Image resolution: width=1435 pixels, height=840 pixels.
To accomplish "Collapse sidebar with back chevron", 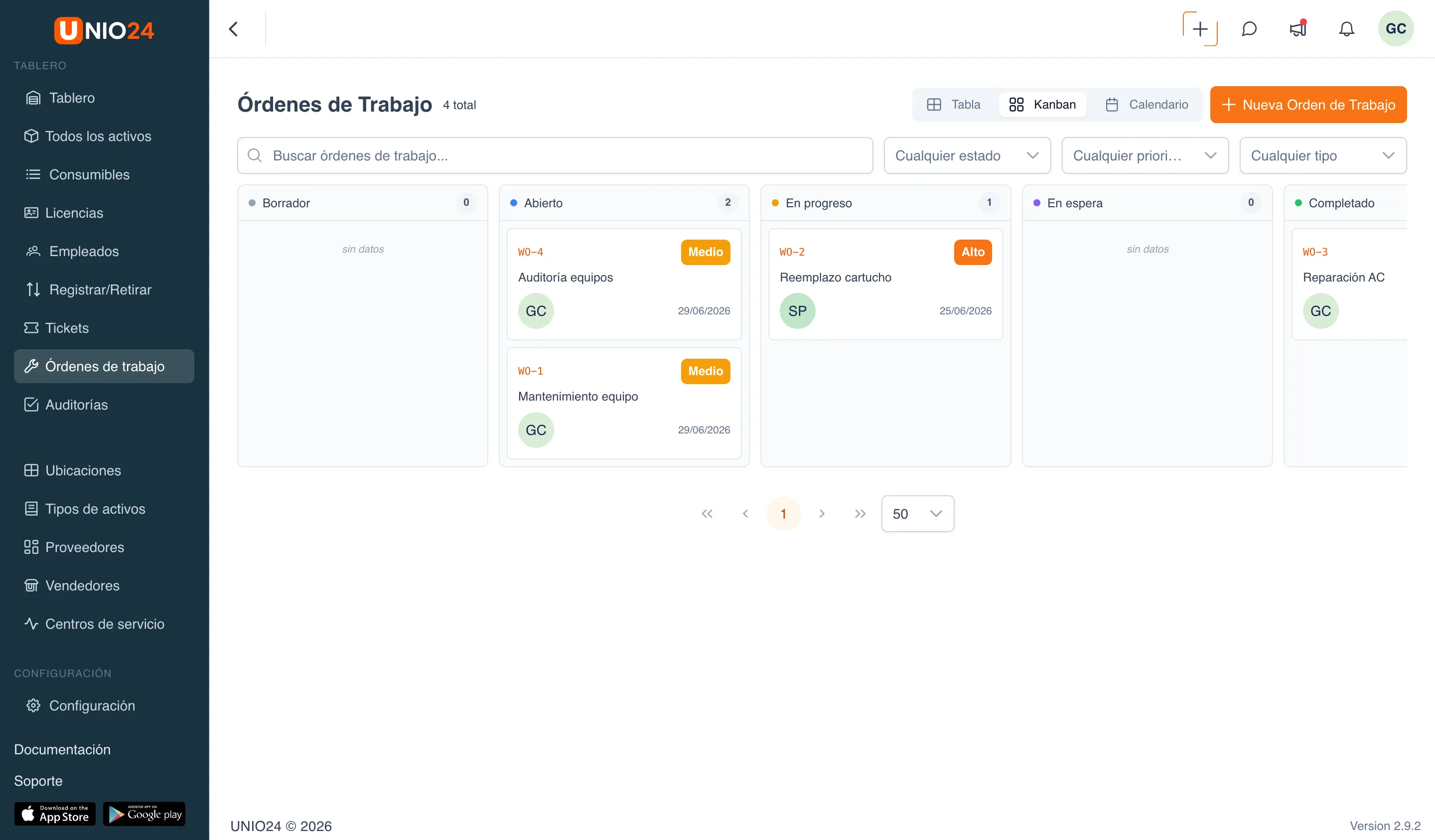I will [x=234, y=29].
